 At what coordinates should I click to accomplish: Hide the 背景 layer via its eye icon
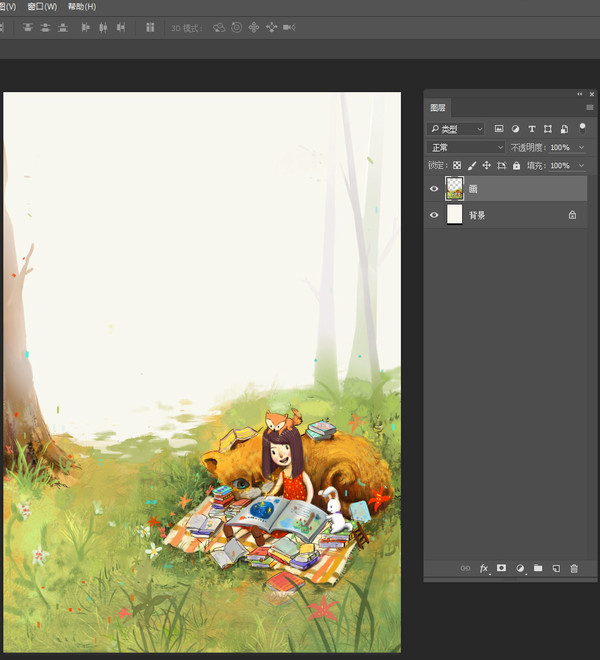[434, 215]
